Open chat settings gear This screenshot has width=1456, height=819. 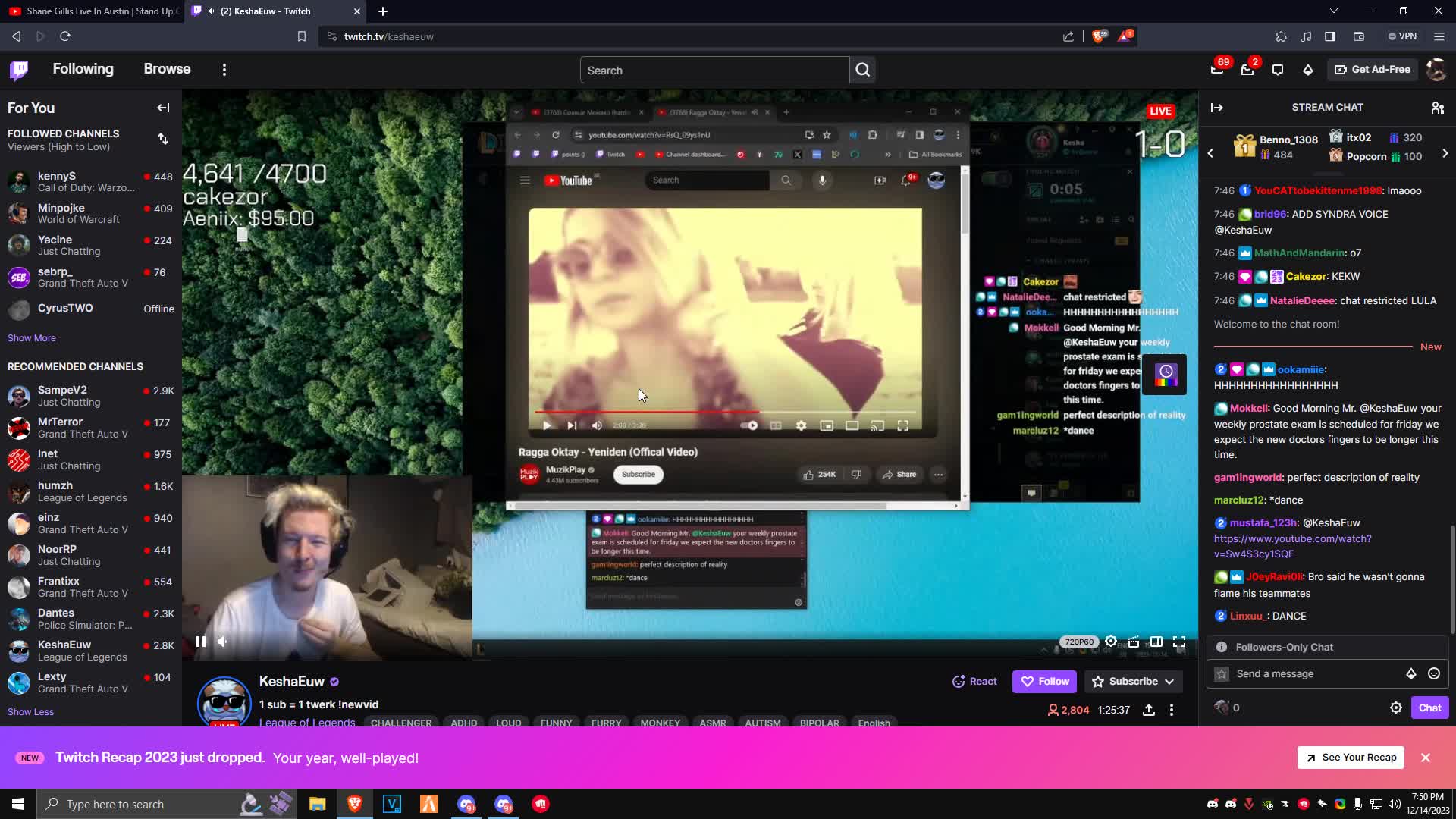[x=1395, y=708]
